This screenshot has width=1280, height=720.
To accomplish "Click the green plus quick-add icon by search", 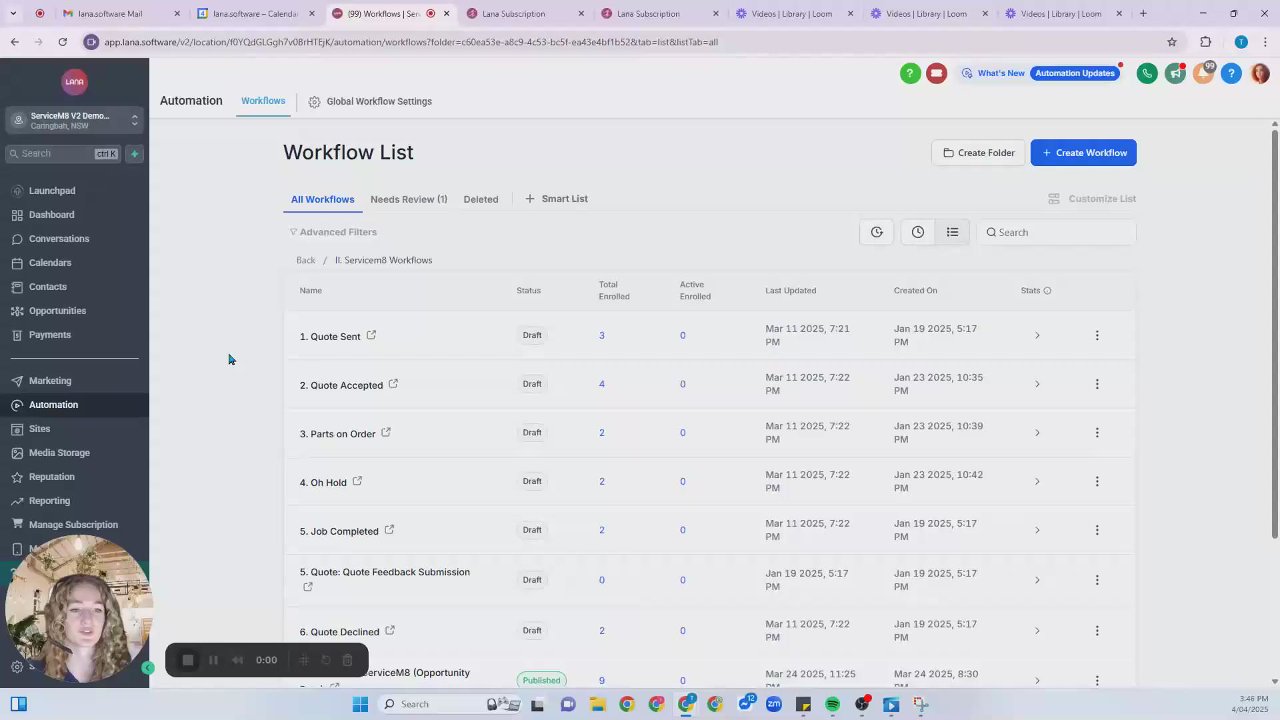I will 134,153.
